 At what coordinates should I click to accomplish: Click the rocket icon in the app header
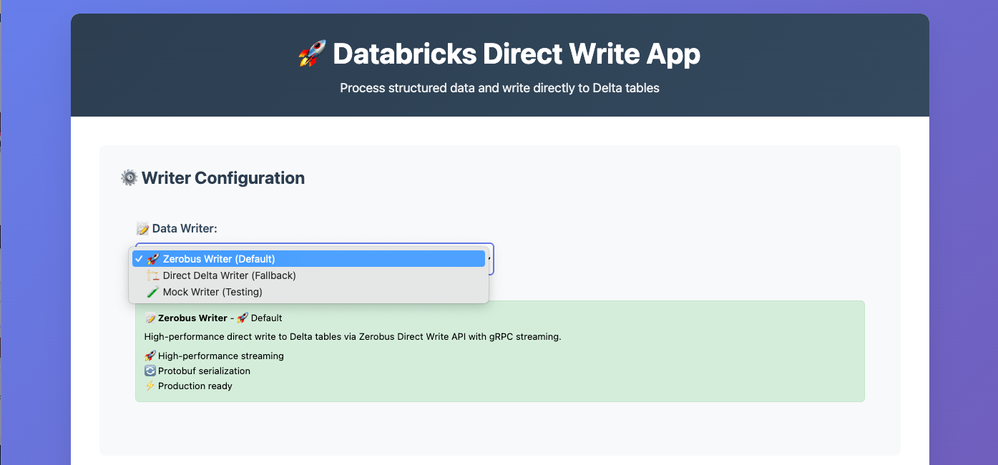click(312, 54)
